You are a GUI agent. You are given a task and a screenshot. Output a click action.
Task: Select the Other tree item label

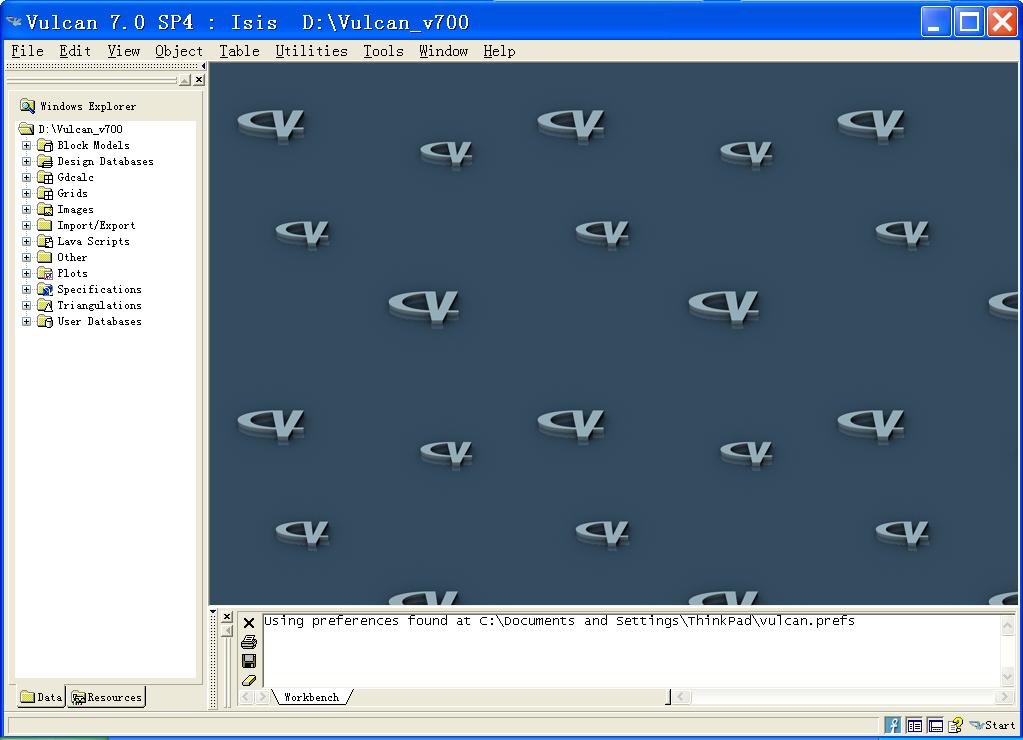click(x=72, y=257)
